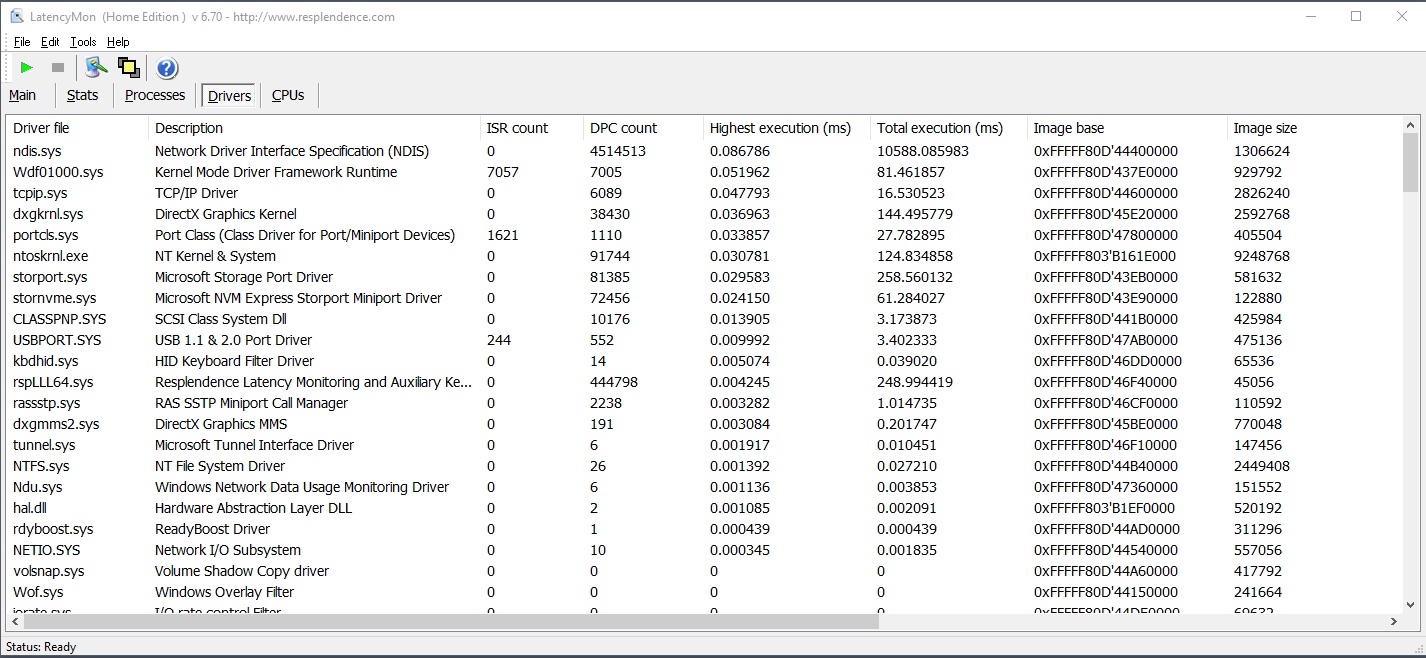
Task: Open the Edit menu
Action: coord(50,42)
